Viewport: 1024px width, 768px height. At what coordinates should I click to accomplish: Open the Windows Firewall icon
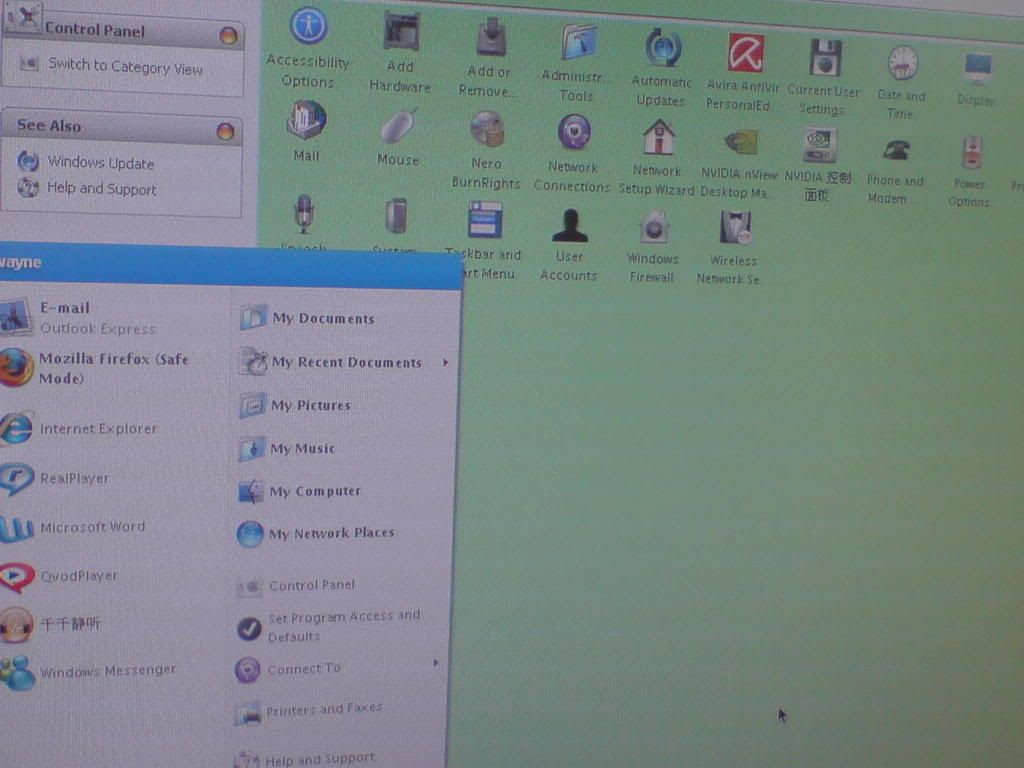coord(653,229)
